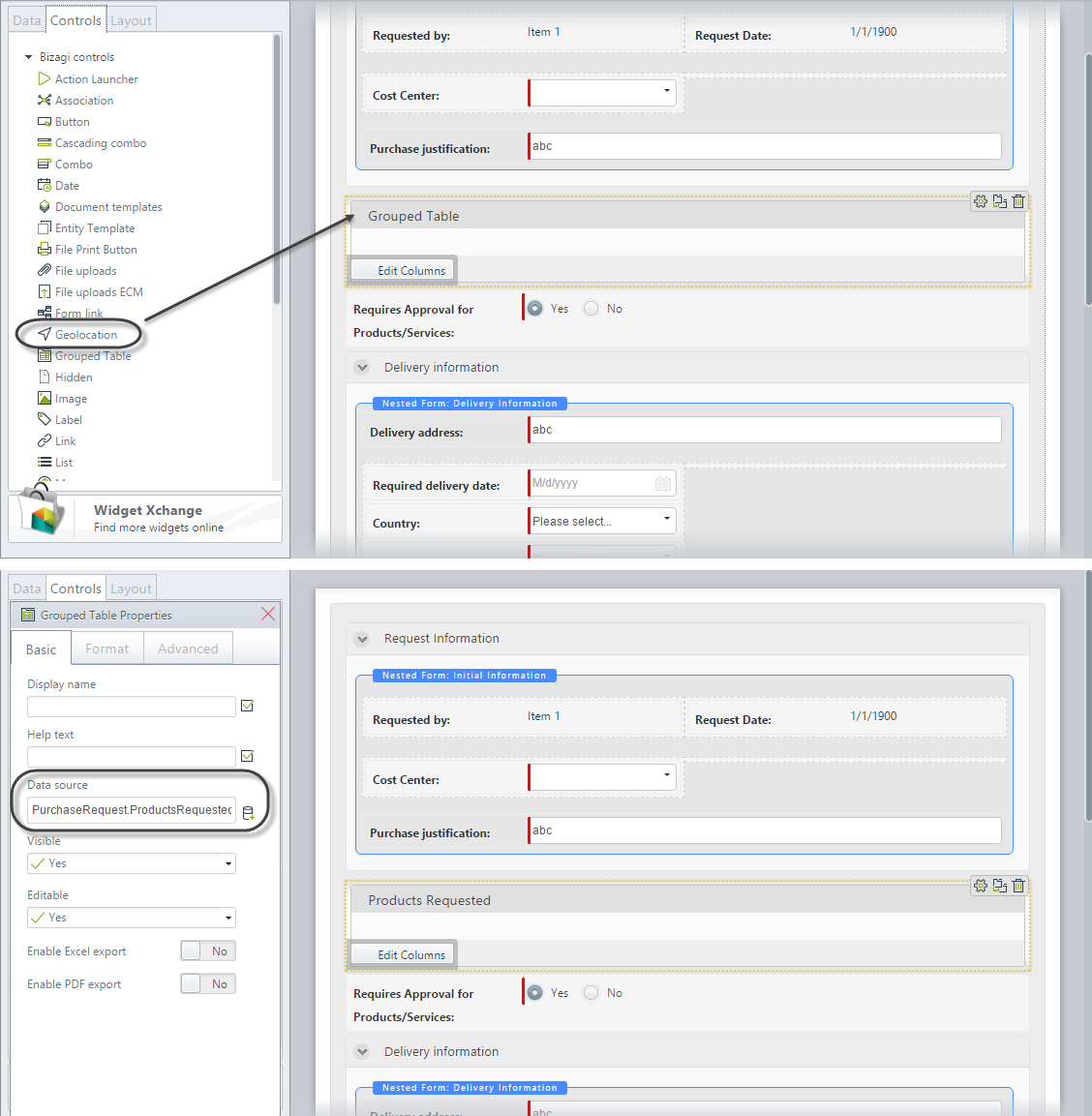This screenshot has height=1116, width=1092.
Task: Collapse Delivery information group in top form
Action: 362,367
